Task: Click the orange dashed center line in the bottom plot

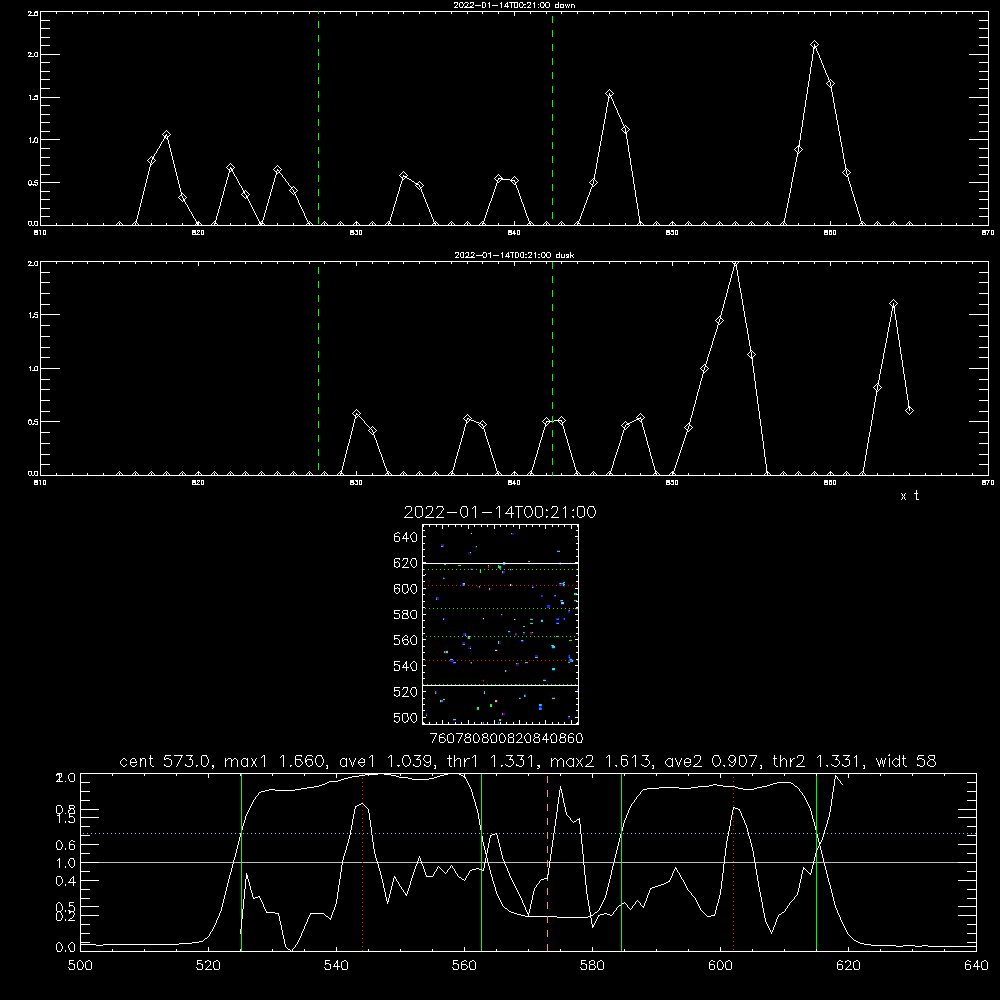Action: [547, 862]
